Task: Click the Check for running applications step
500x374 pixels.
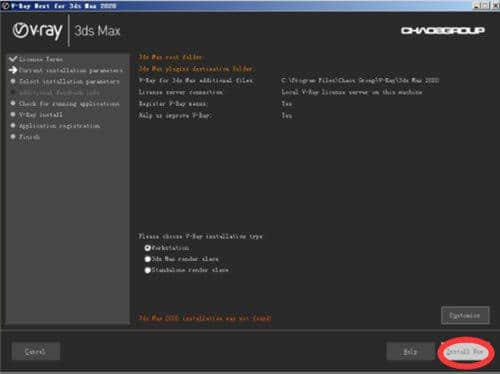Action: click(69, 104)
